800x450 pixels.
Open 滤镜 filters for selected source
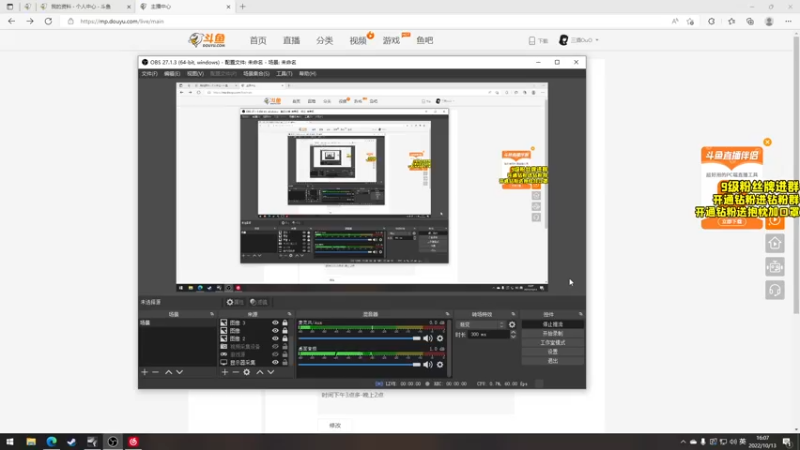[x=259, y=302]
